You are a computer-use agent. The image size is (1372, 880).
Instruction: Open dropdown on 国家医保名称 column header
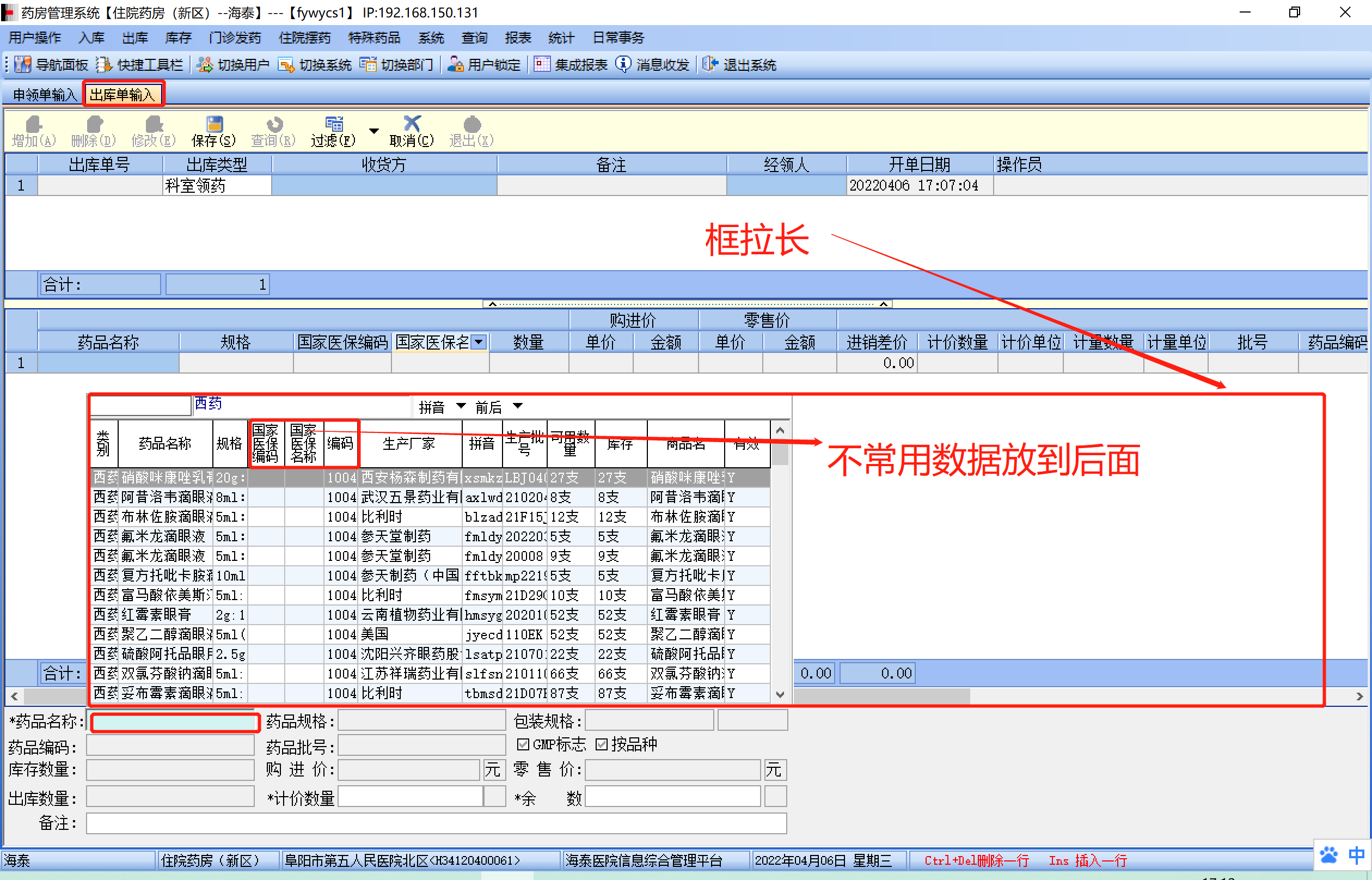[x=479, y=342]
